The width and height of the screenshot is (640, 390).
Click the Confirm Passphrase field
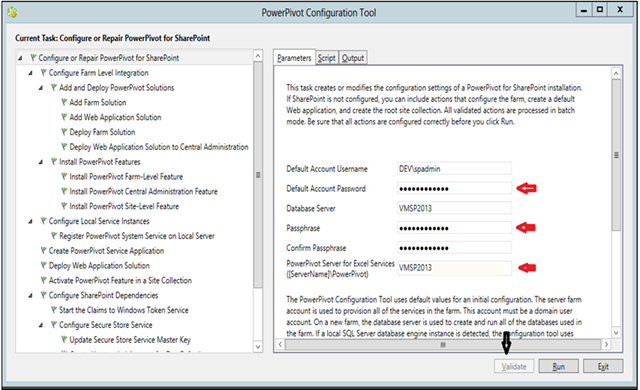pos(454,248)
